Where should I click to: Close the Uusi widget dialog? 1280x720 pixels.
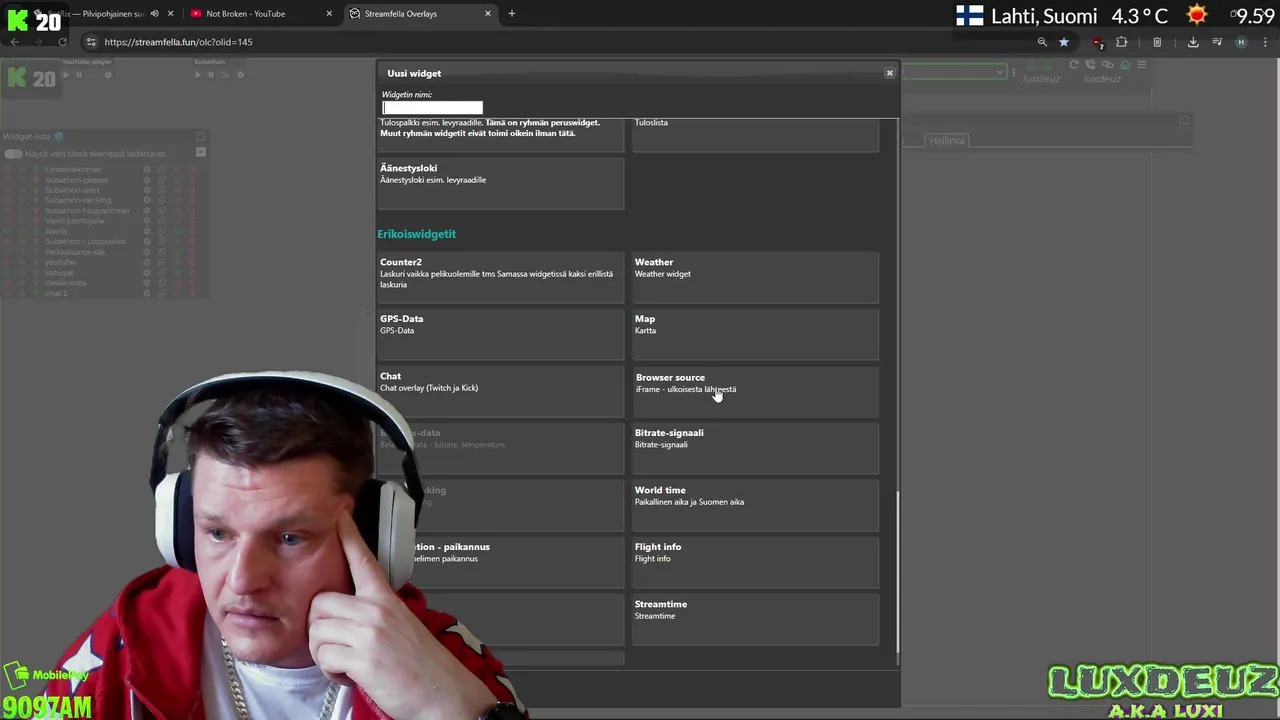(x=889, y=73)
